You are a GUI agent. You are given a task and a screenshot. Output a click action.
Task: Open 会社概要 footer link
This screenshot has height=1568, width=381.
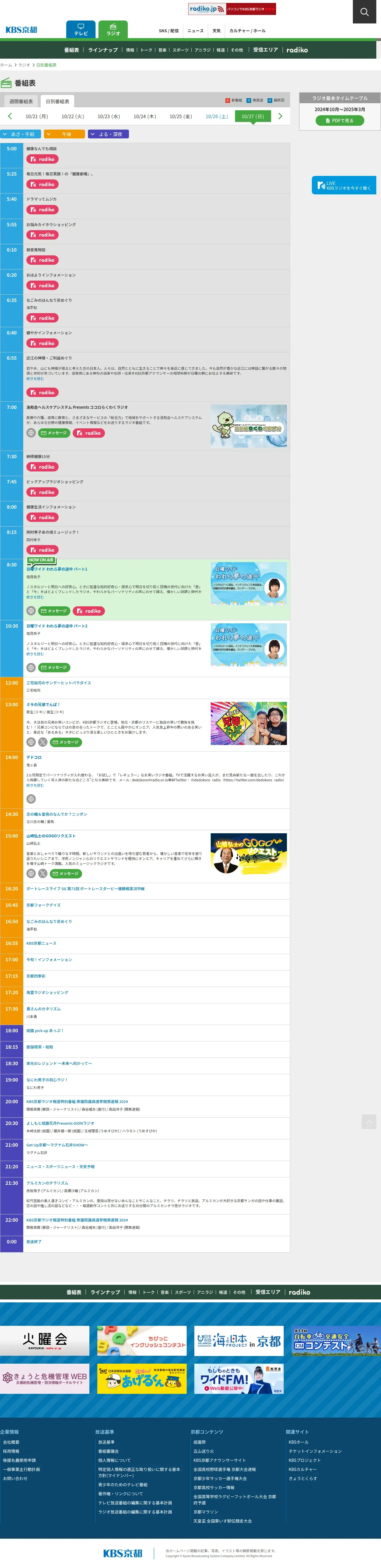coord(11,1442)
